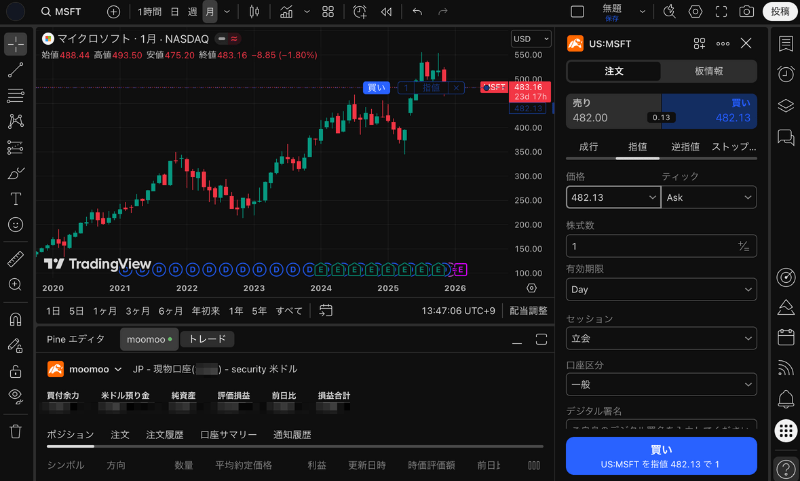Open the MSFT symbol search
The height and width of the screenshot is (481, 800).
click(61, 12)
